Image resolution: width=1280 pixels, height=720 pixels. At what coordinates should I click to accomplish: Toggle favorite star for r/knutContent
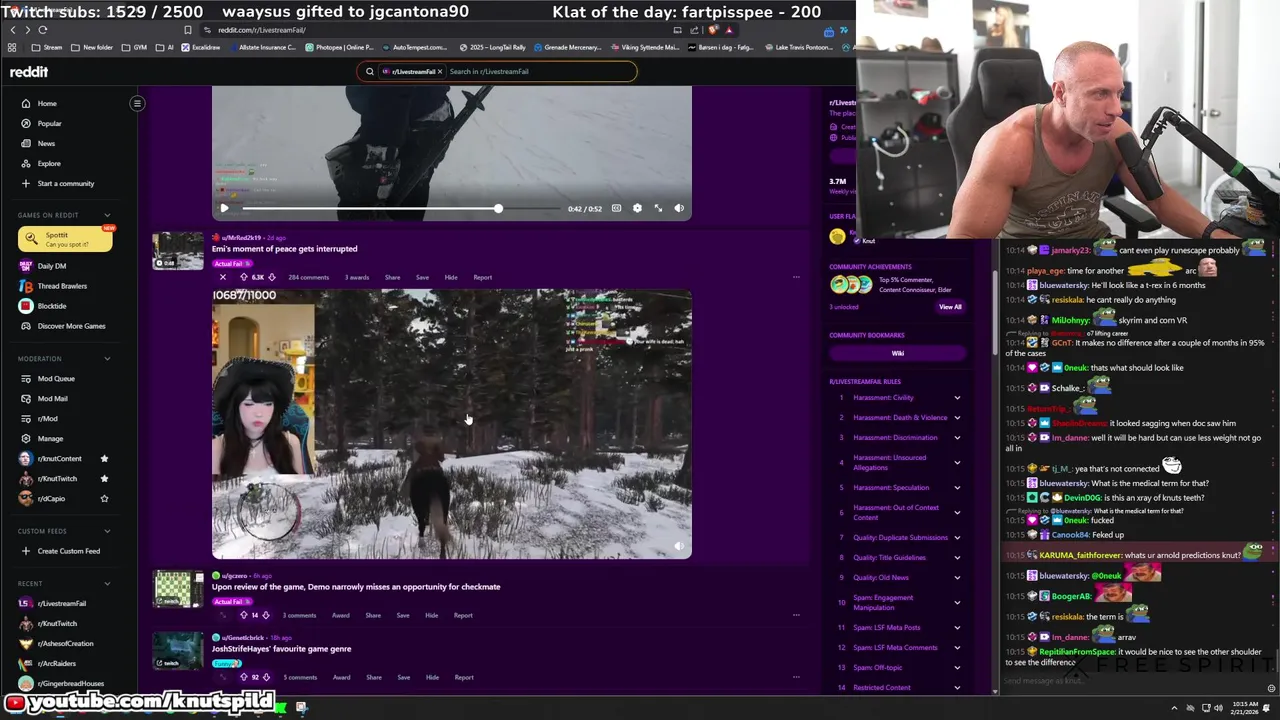[x=104, y=459]
